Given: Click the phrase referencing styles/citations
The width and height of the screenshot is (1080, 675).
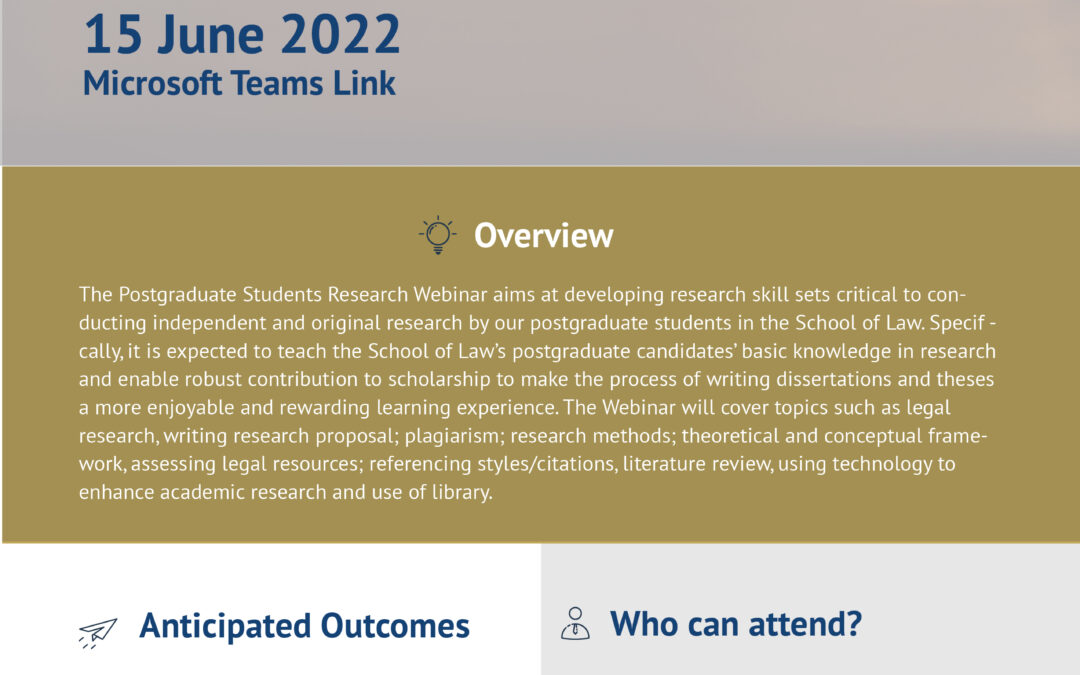Looking at the screenshot, I should (x=492, y=464).
